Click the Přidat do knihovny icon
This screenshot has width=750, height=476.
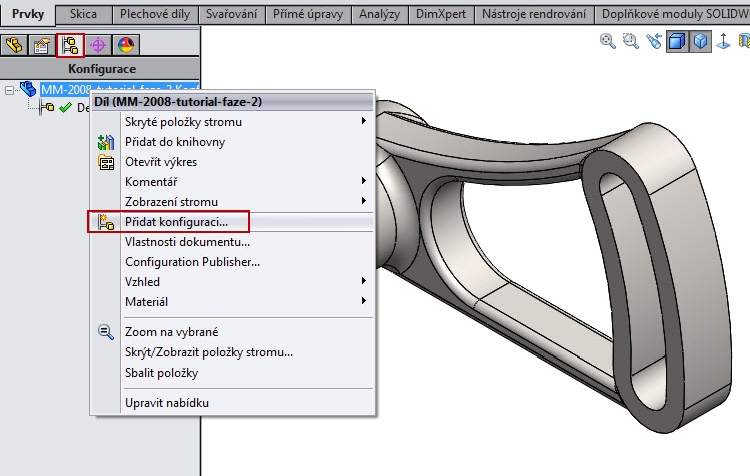click(x=106, y=142)
